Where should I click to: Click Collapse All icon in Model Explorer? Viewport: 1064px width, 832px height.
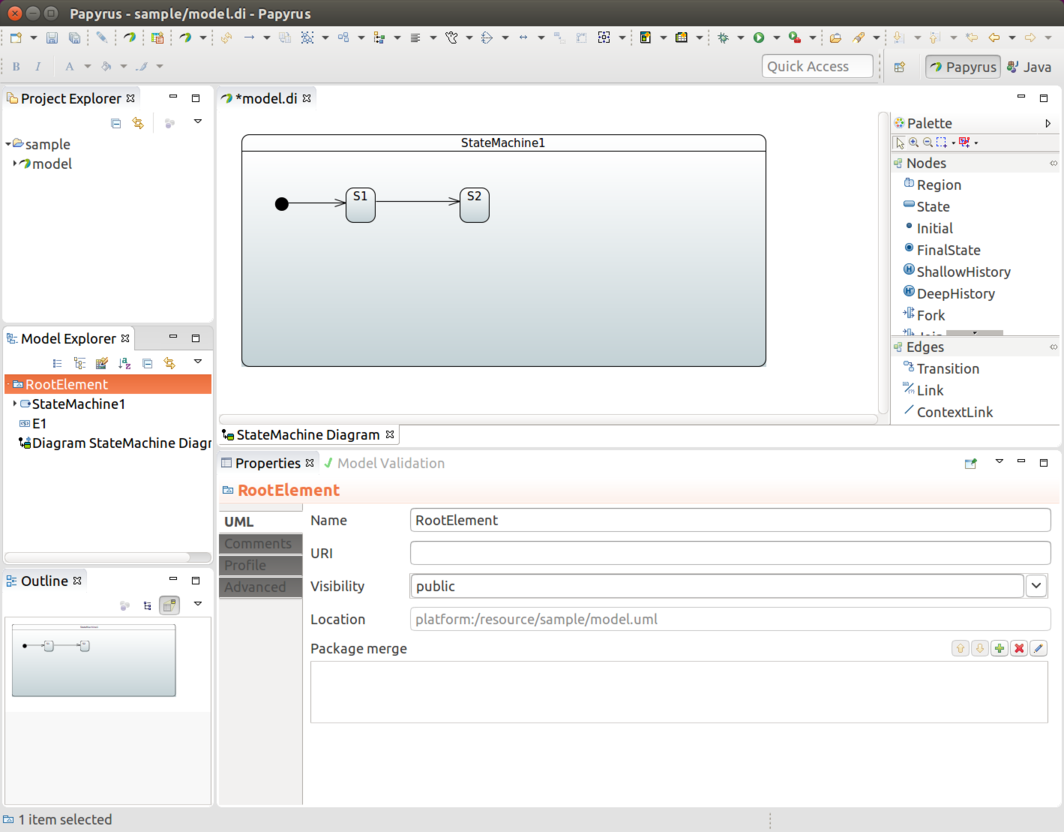point(147,363)
